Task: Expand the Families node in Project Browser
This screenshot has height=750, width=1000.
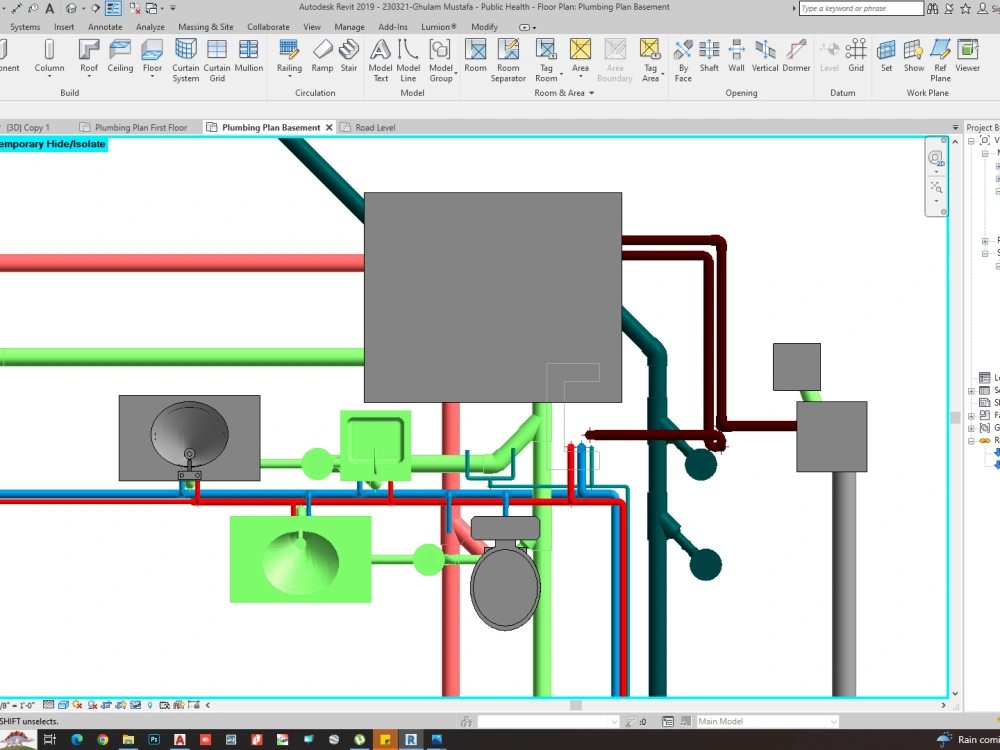Action: click(971, 415)
